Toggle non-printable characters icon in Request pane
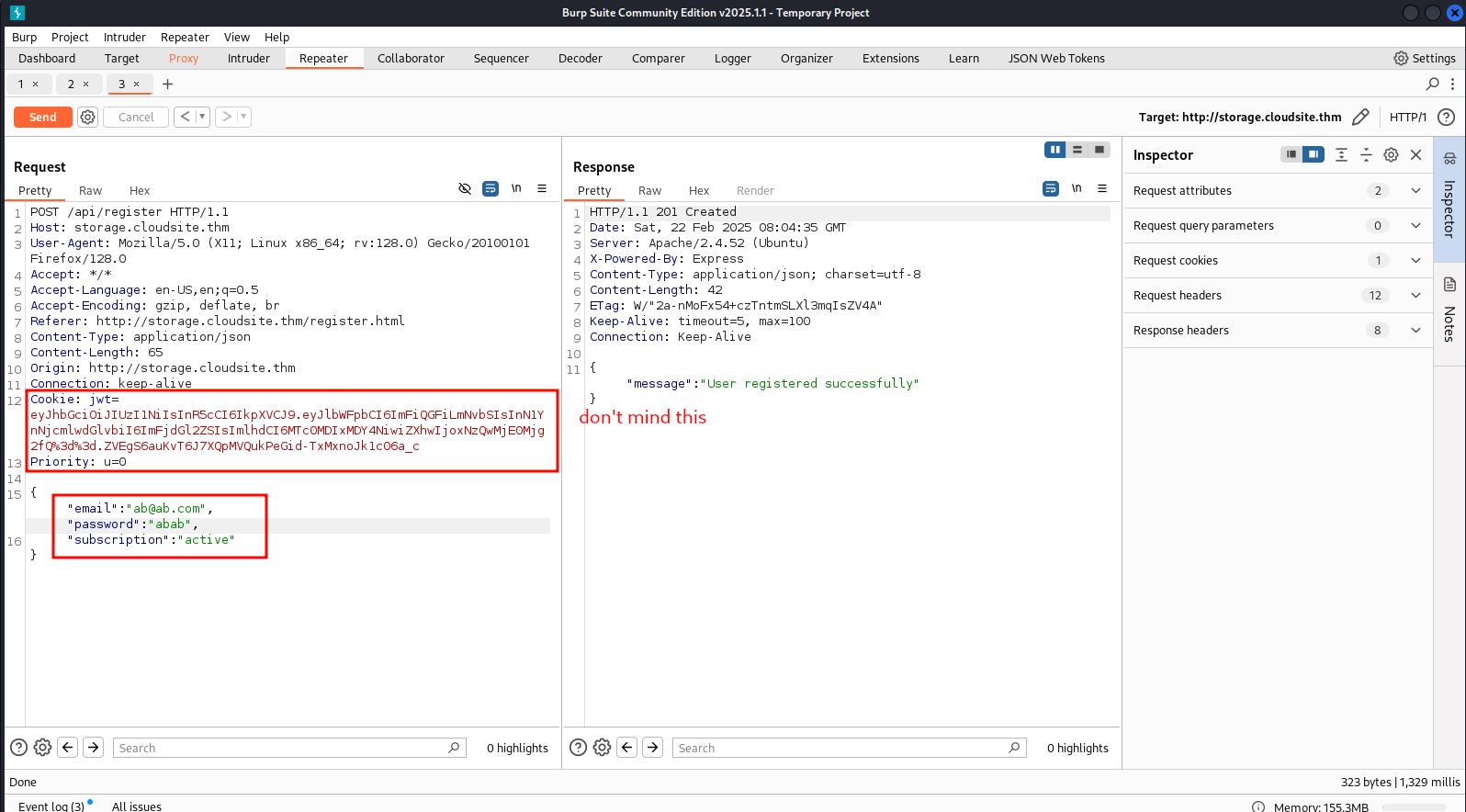The image size is (1466, 812). pyautogui.click(x=465, y=188)
